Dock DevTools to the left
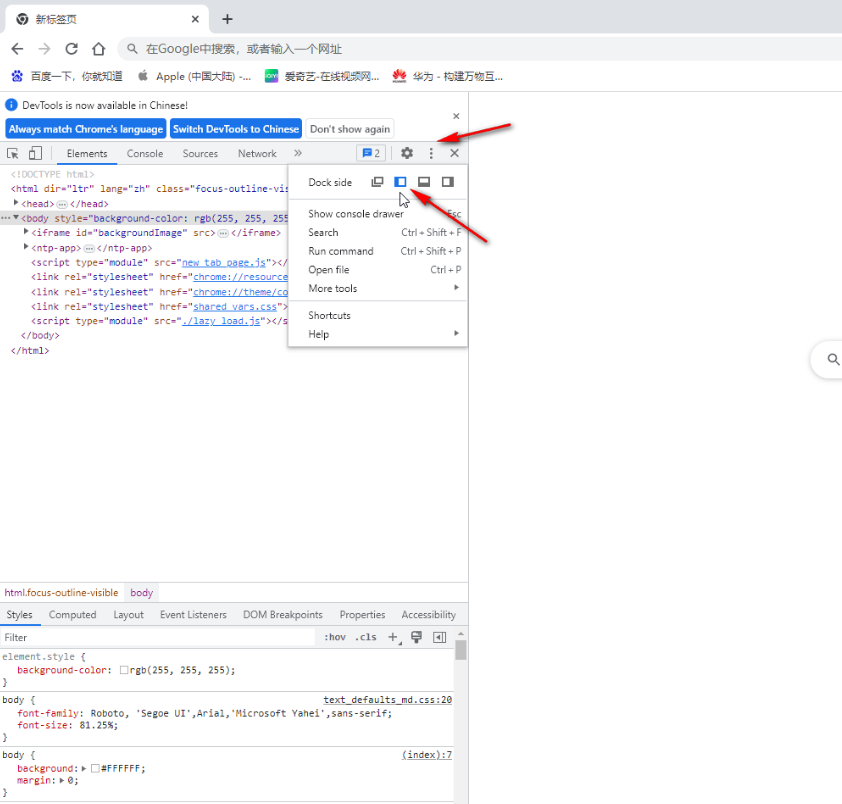This screenshot has width=842, height=804. coord(400,182)
